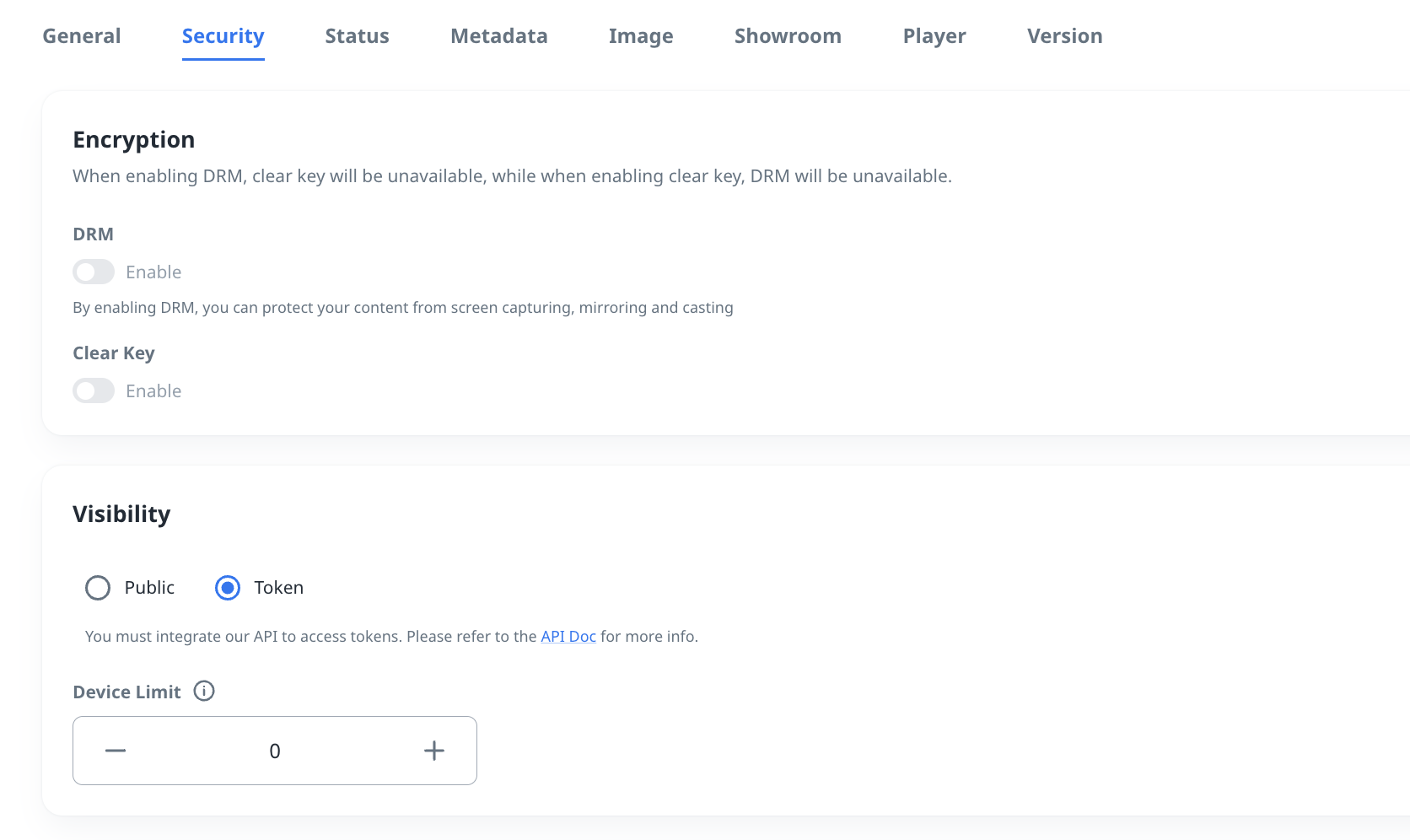1410x840 pixels.
Task: Switch to the General tab
Action: [x=82, y=36]
